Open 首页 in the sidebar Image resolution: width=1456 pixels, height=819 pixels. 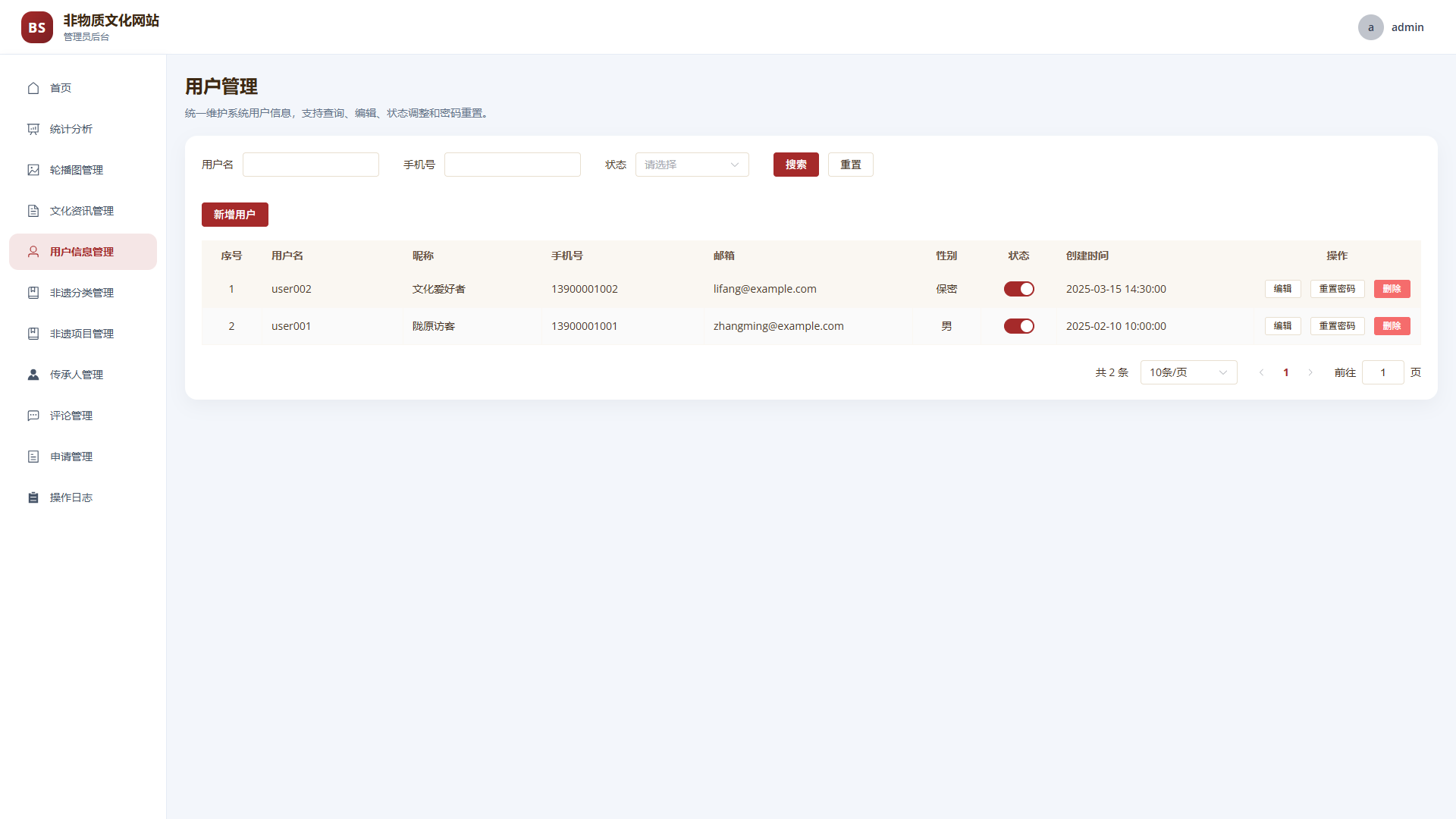[x=83, y=88]
